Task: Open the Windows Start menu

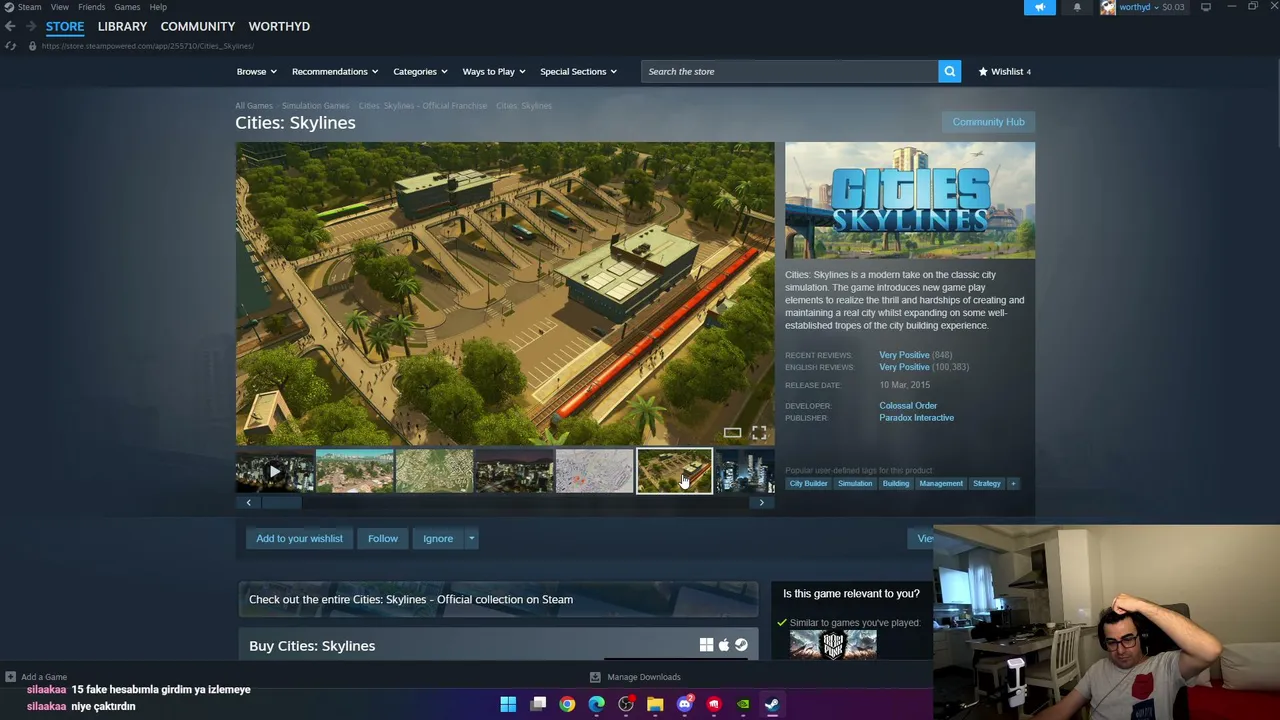Action: [x=508, y=704]
